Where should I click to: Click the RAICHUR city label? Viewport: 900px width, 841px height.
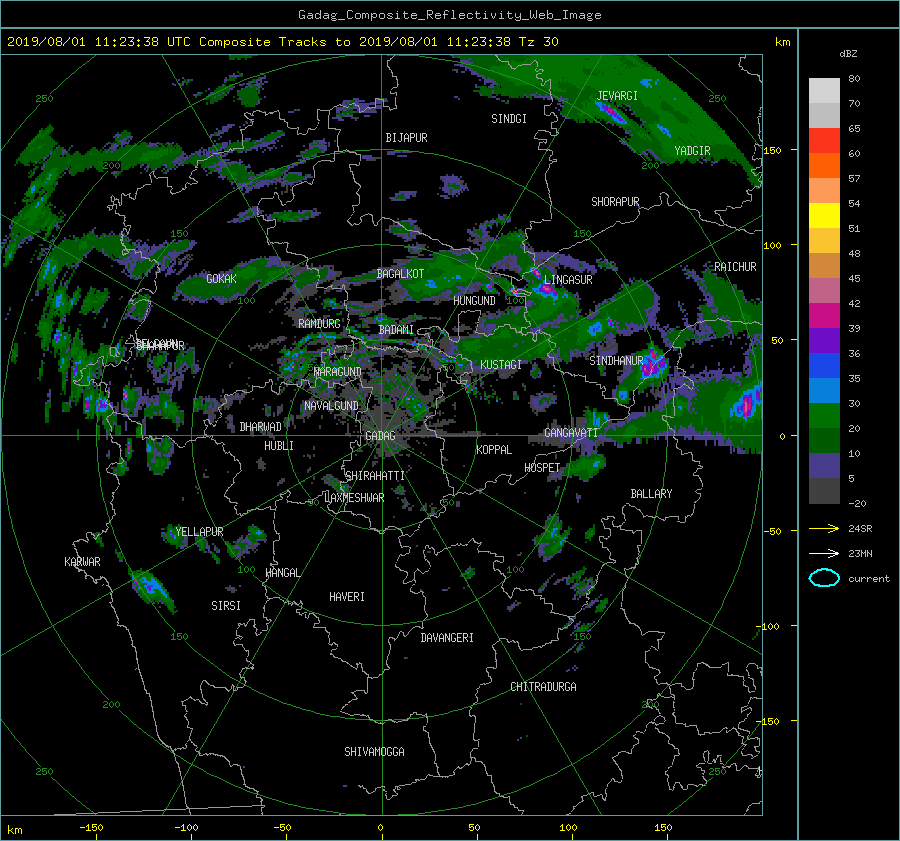735,267
